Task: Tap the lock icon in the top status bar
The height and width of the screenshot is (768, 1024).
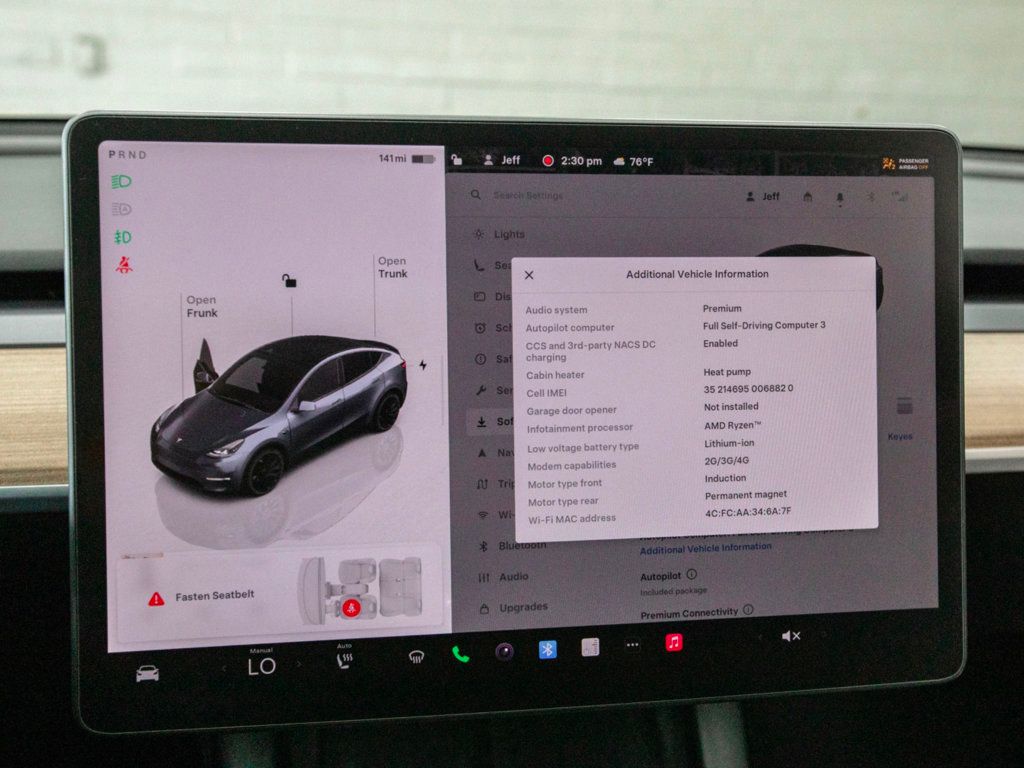Action: tap(457, 159)
